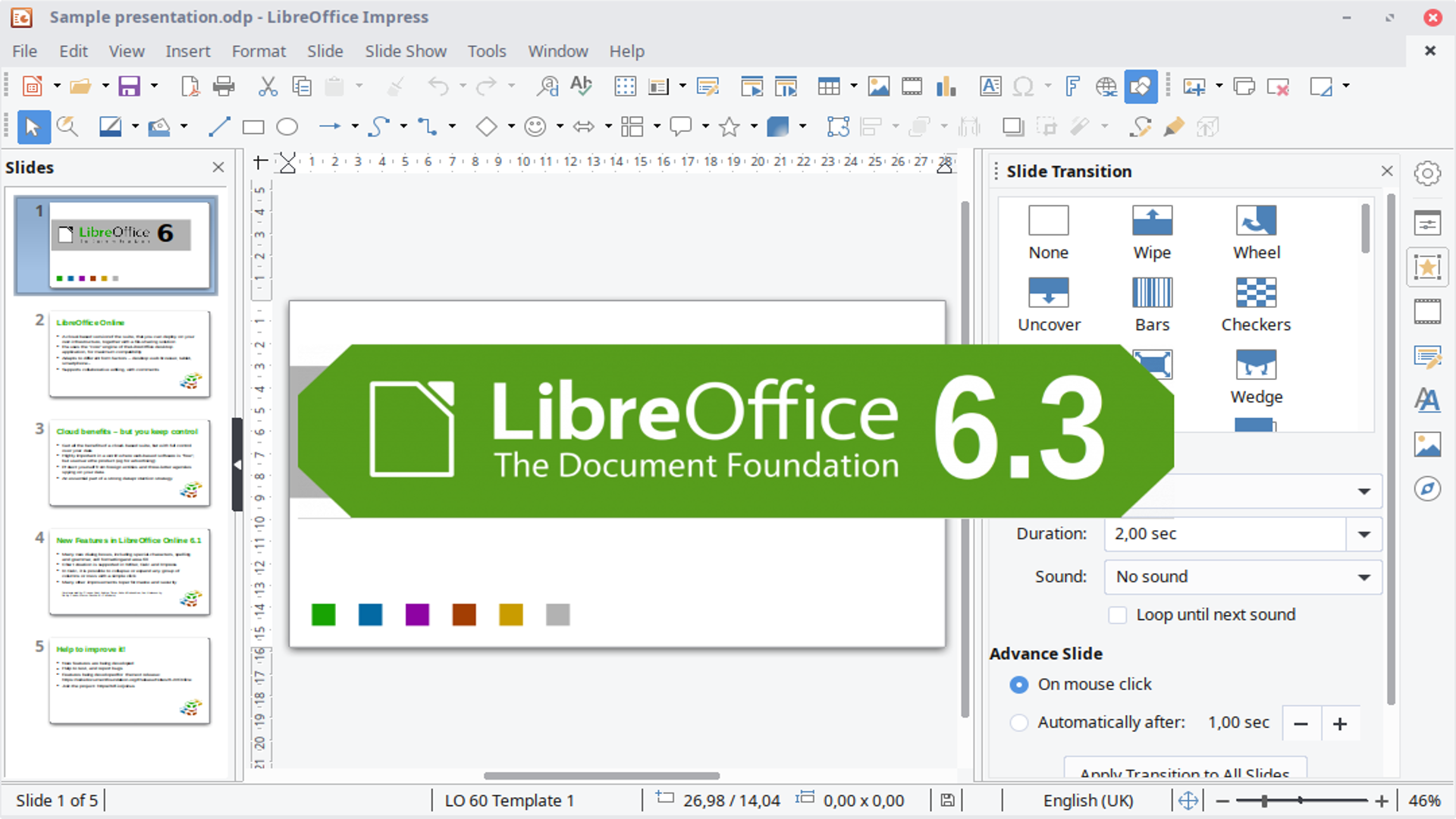Screen dimensions: 1456x819
Task: Insert a text box from the toolbar
Action: (990, 86)
